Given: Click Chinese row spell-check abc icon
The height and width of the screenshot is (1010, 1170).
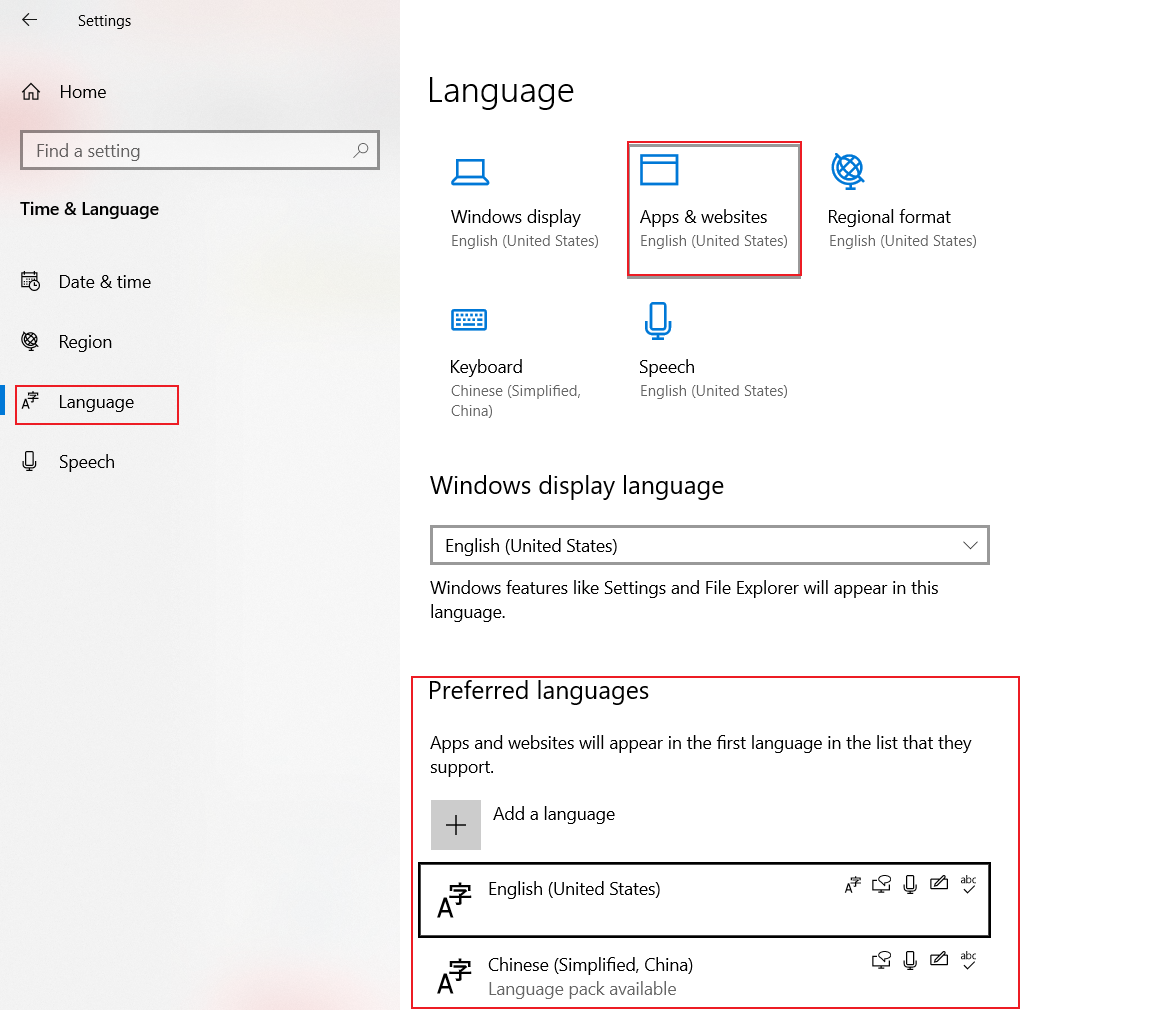Looking at the screenshot, I should coord(969,959).
